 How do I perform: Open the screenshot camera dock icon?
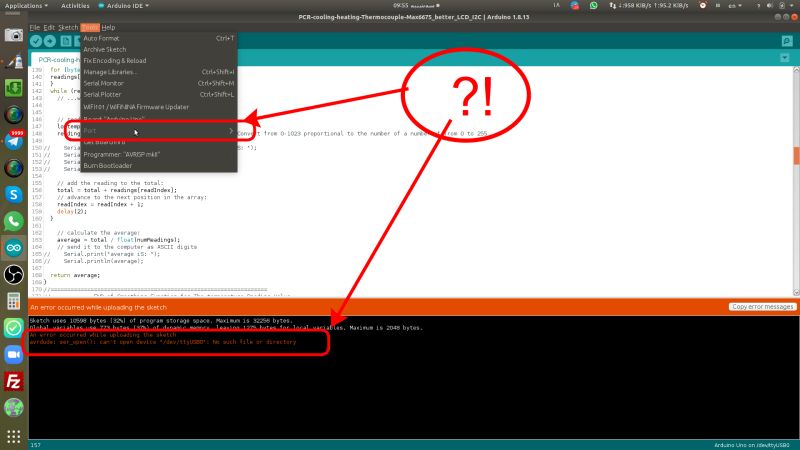click(x=14, y=35)
